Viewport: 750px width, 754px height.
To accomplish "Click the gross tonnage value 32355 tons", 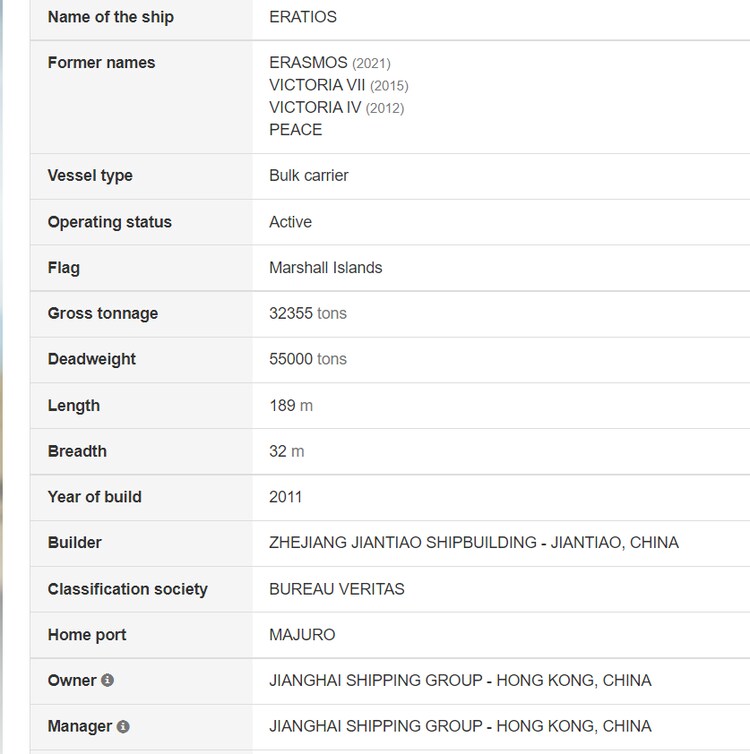I will [307, 313].
